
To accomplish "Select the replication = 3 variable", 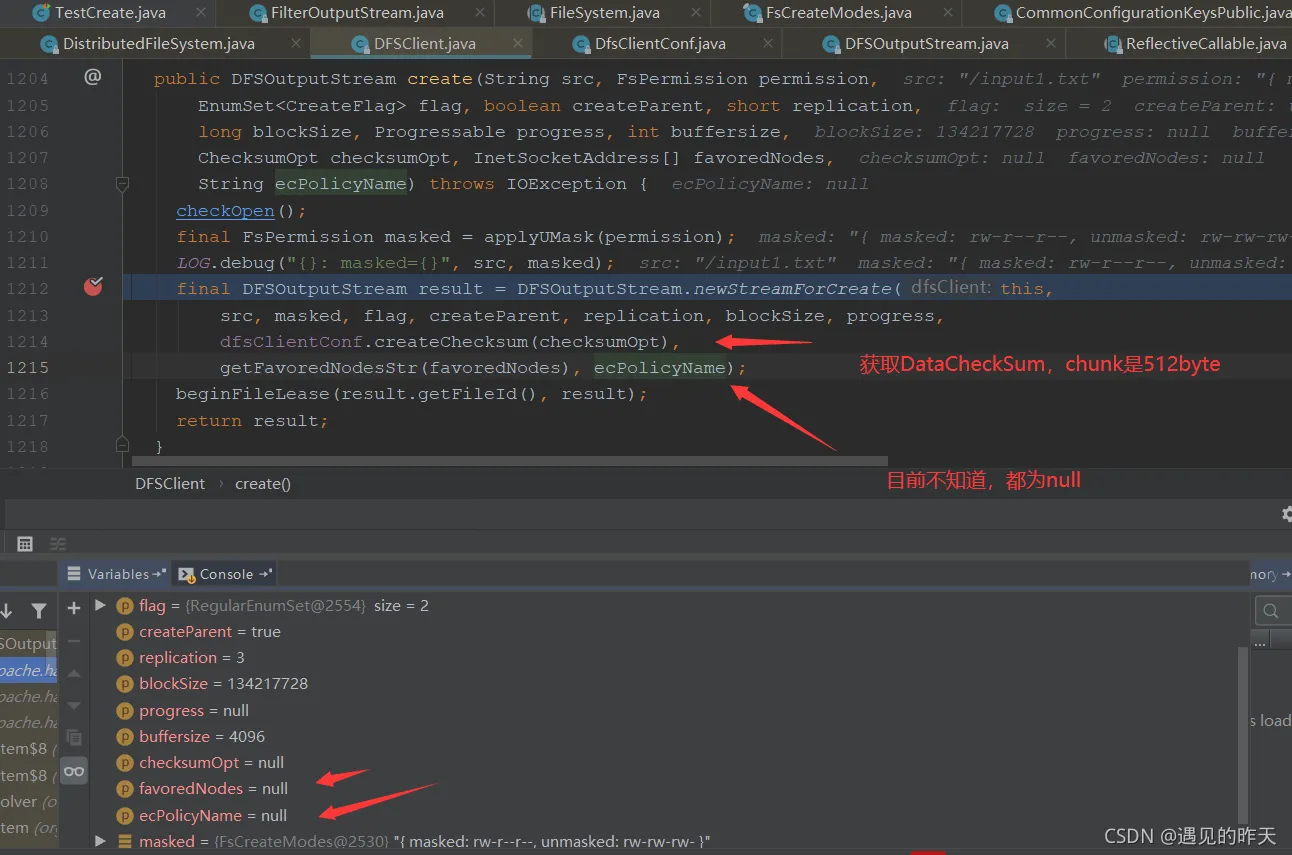I will point(180,658).
